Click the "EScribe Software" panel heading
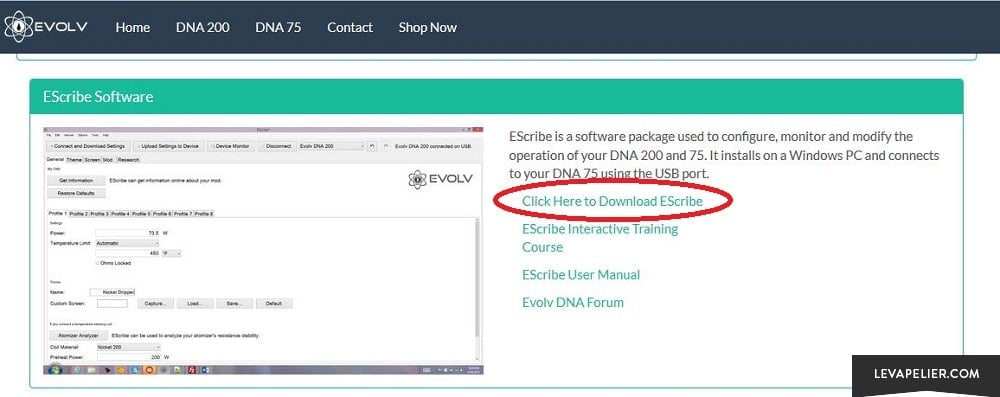Viewport: 1000px width, 397px height. pyautogui.click(x=98, y=97)
